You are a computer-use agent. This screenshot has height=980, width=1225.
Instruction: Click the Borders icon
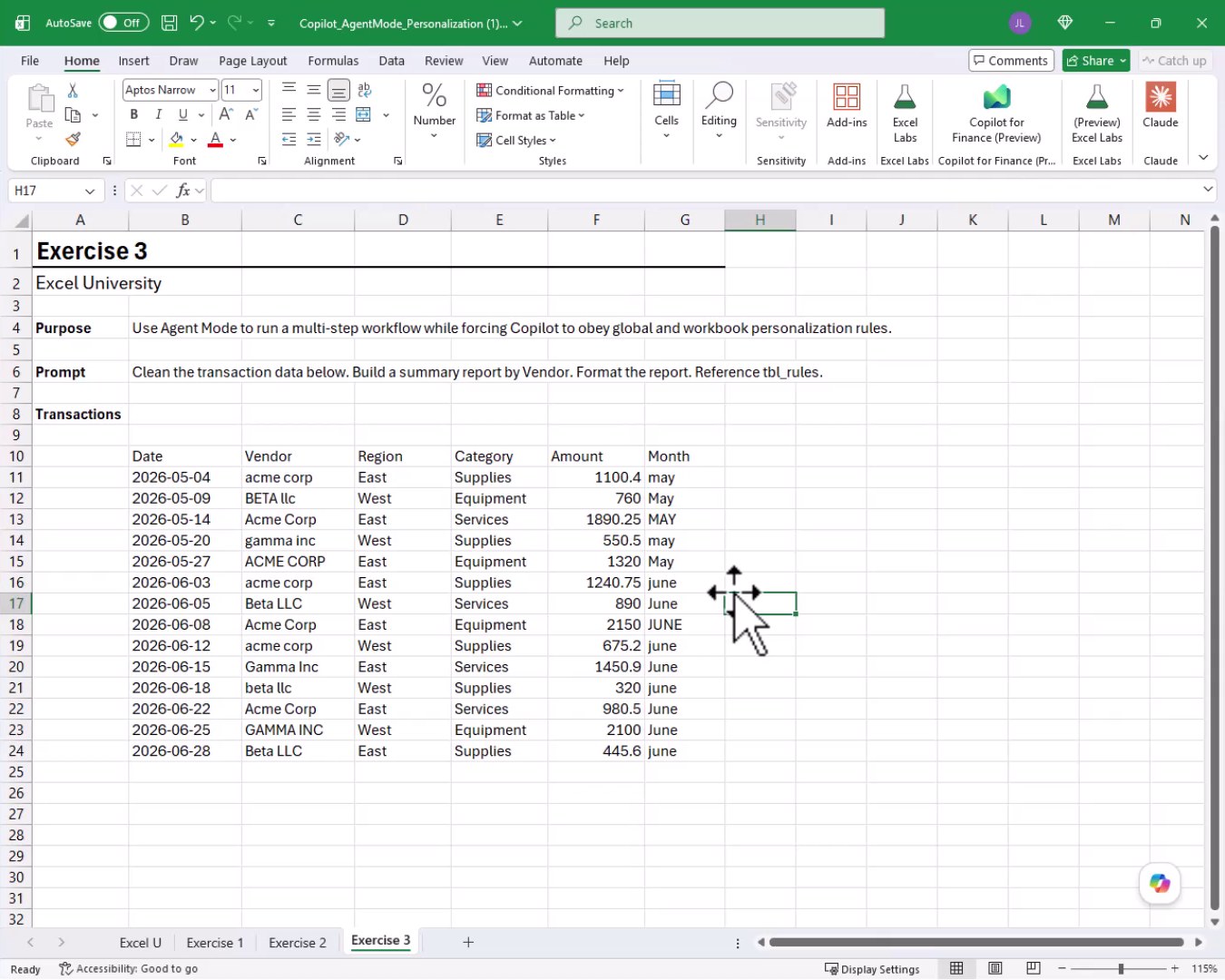(x=133, y=140)
